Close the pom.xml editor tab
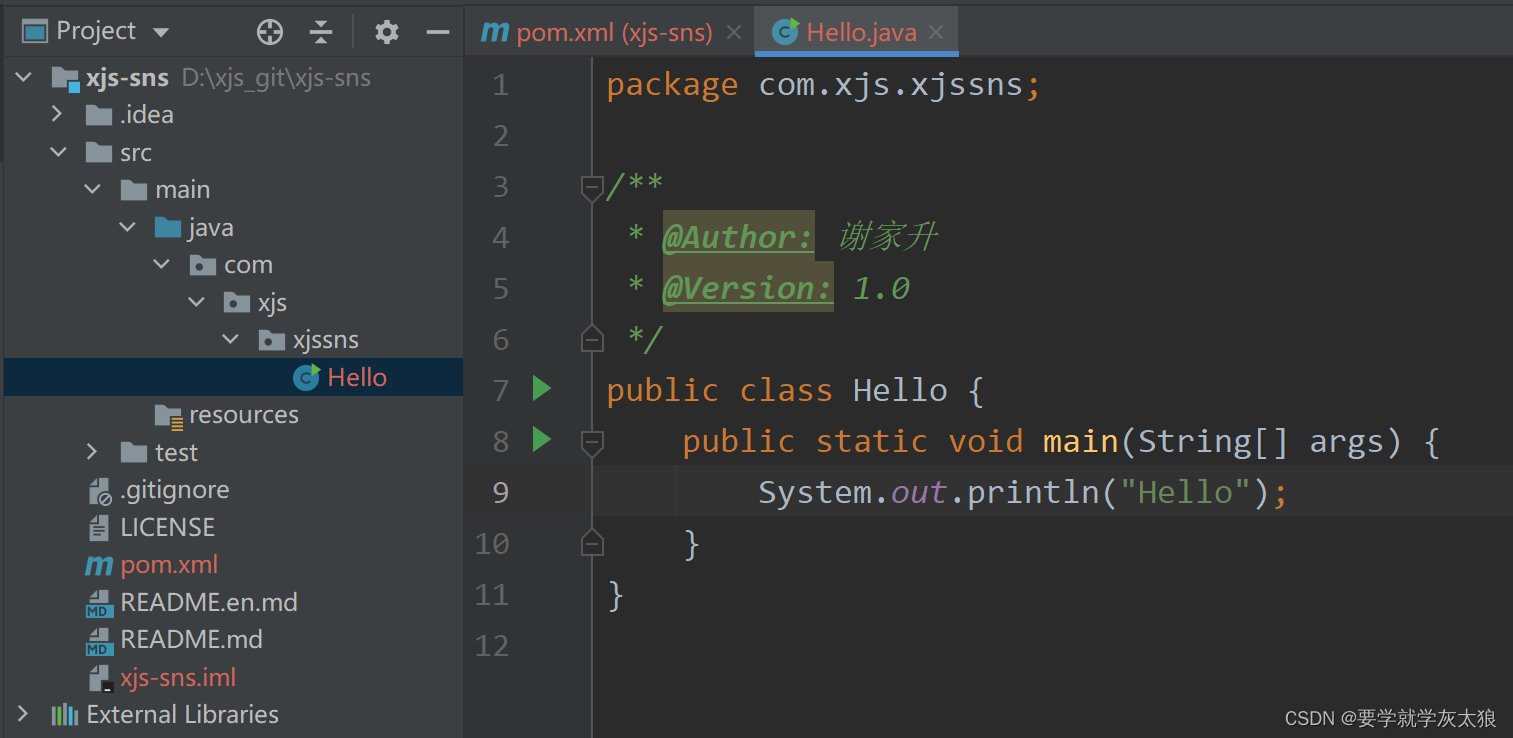The height and width of the screenshot is (738, 1513). click(734, 33)
